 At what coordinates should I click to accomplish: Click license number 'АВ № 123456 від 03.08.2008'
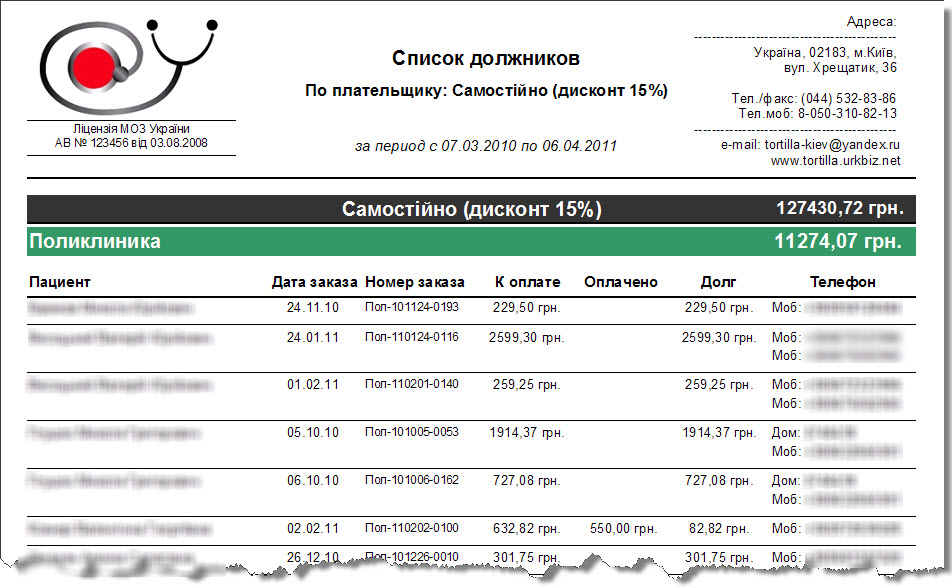[131, 143]
